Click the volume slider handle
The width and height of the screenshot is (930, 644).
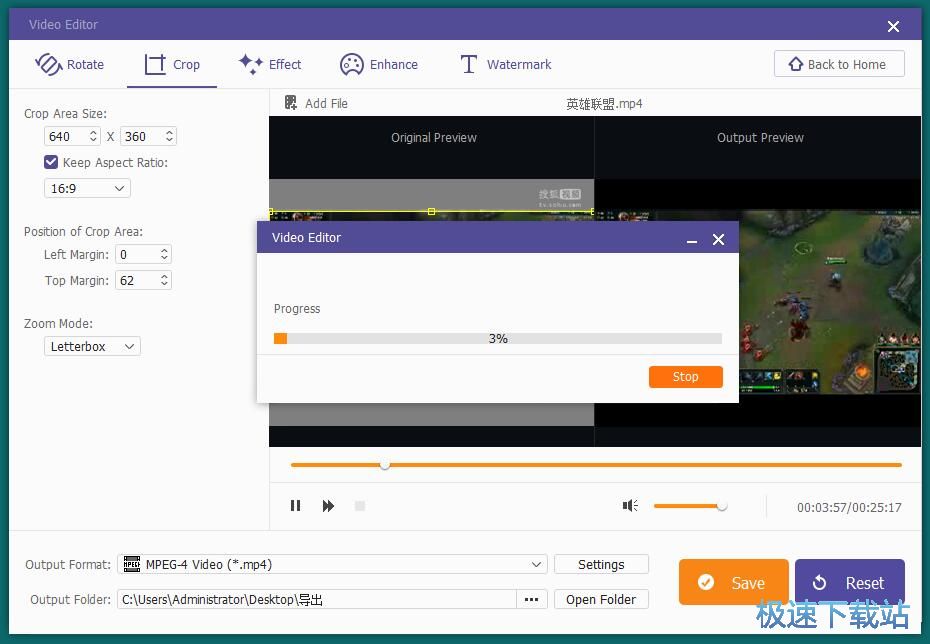pyautogui.click(x=722, y=506)
